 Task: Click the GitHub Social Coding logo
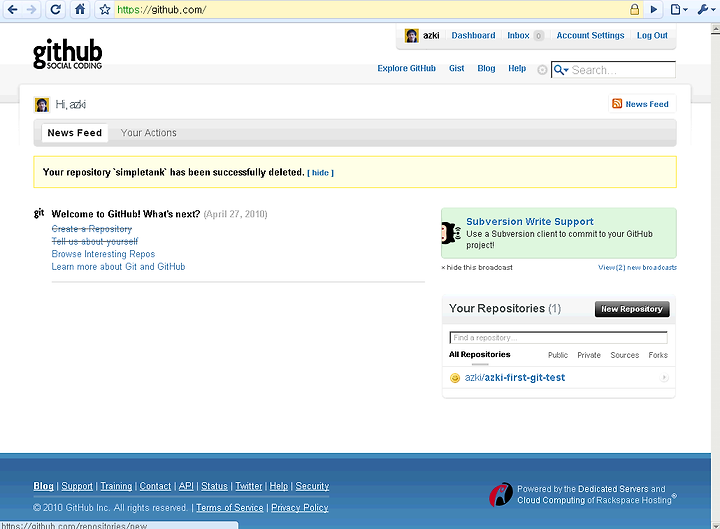click(x=68, y=54)
